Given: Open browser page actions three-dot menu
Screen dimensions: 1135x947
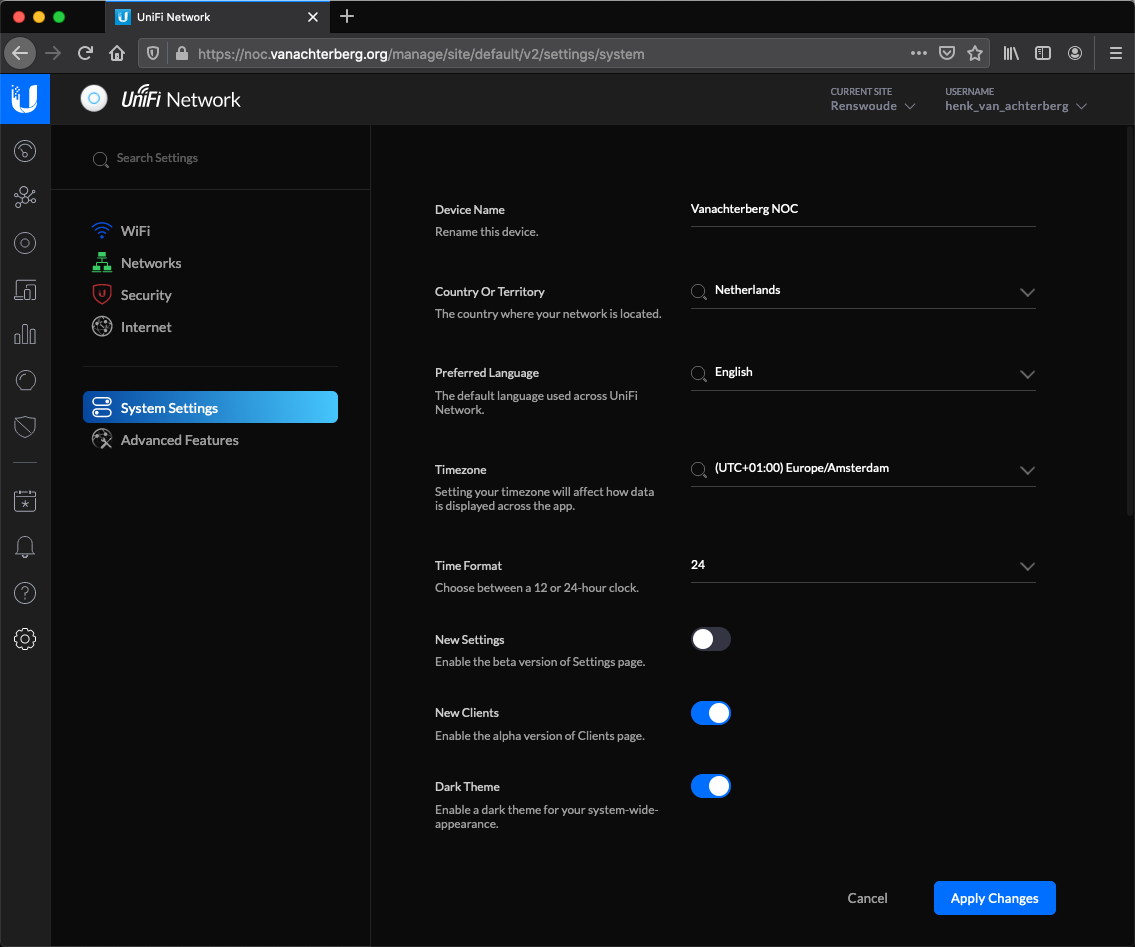Looking at the screenshot, I should point(919,54).
